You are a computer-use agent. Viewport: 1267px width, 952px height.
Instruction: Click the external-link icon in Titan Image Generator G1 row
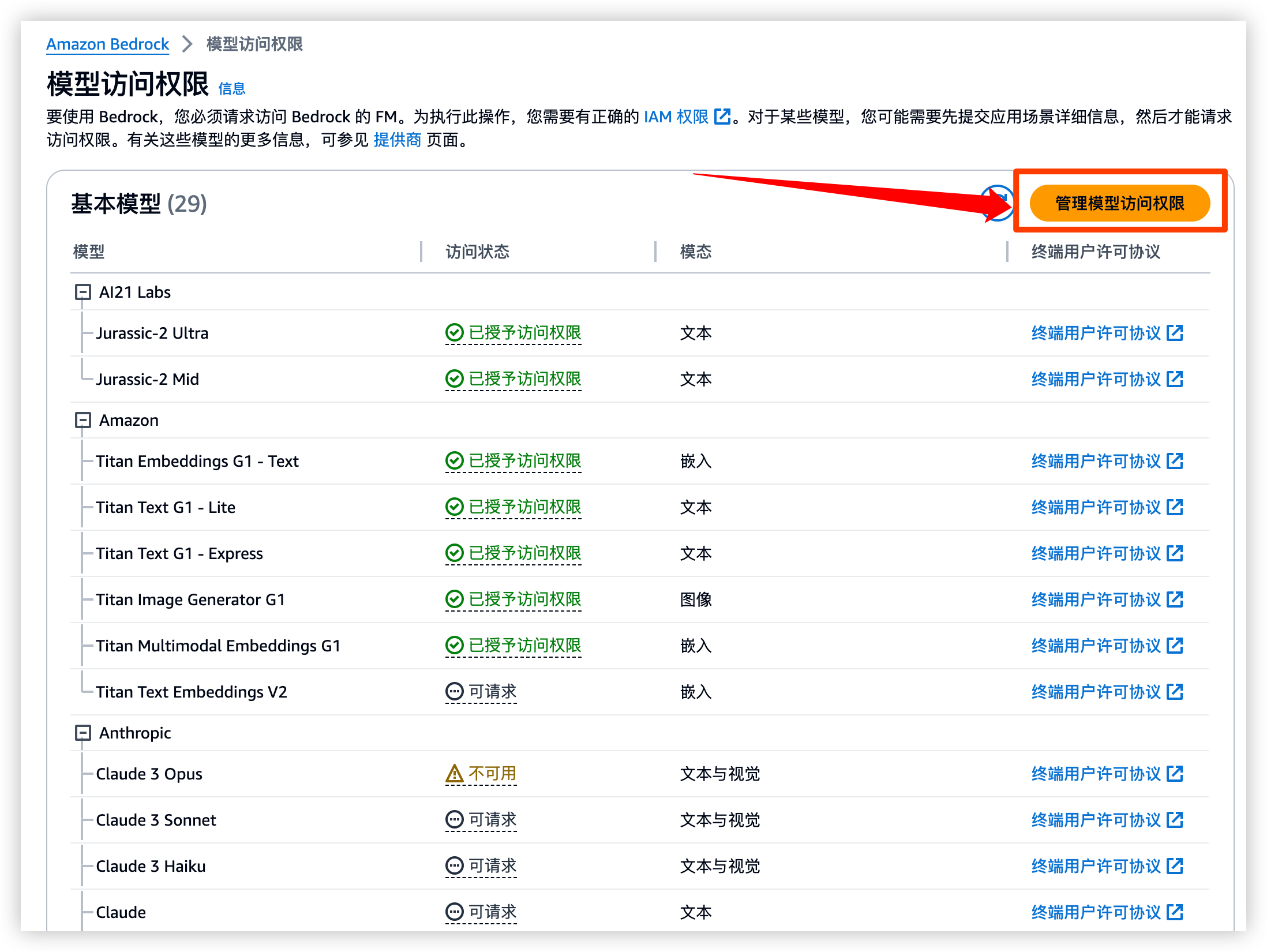point(1175,599)
